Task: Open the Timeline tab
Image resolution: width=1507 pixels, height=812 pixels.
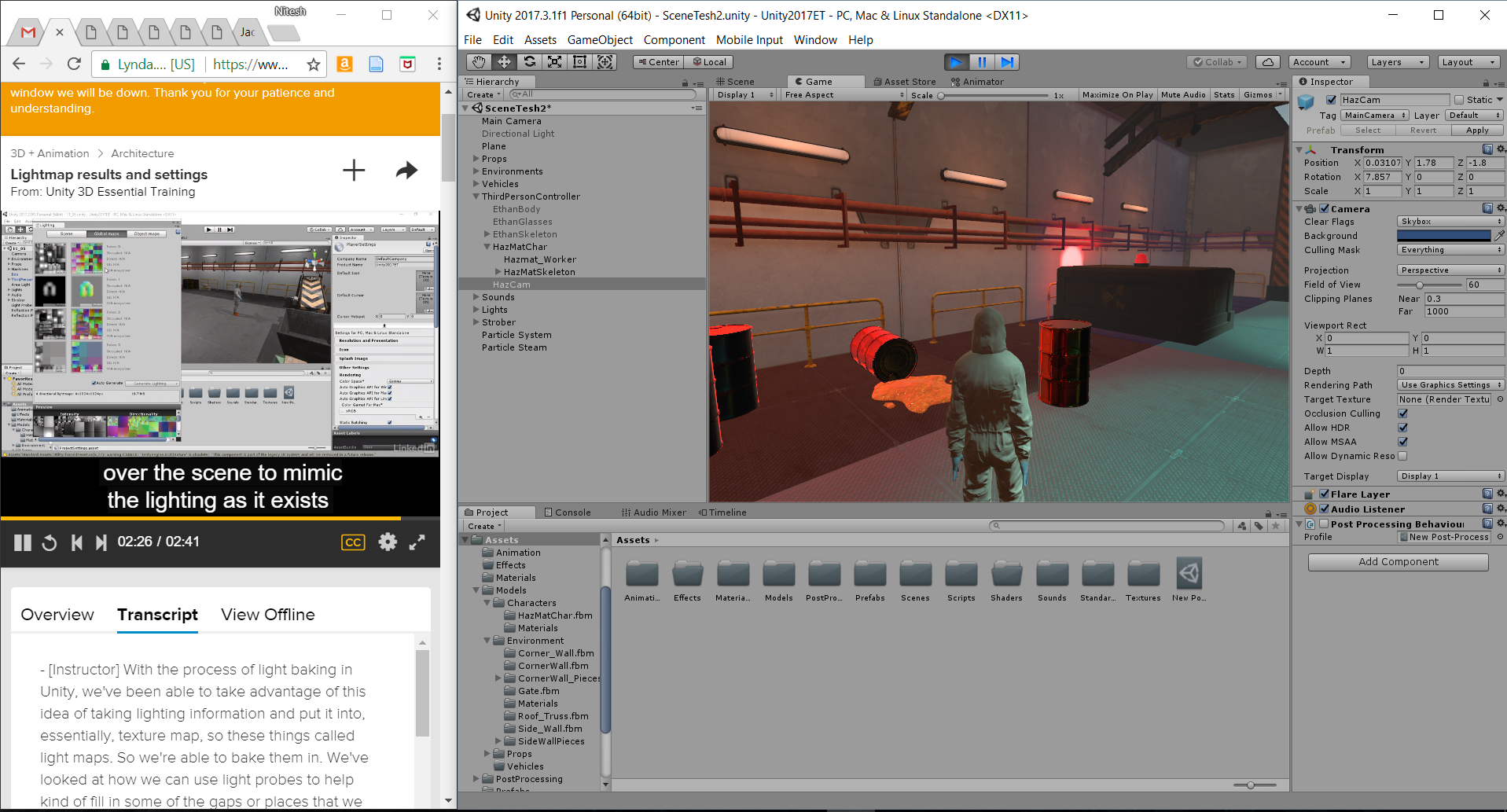Action: (x=722, y=513)
